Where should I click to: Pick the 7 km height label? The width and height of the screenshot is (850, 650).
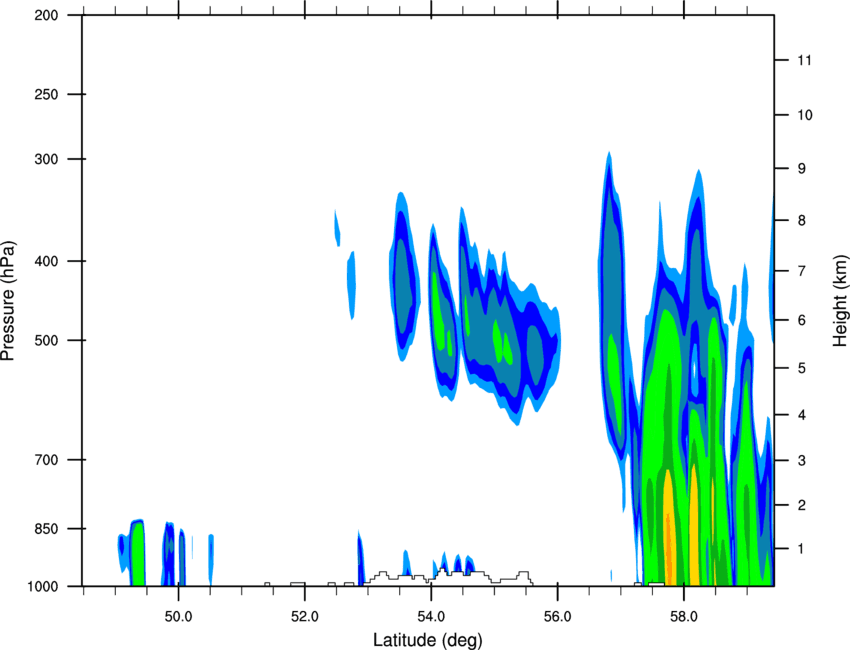pos(802,271)
